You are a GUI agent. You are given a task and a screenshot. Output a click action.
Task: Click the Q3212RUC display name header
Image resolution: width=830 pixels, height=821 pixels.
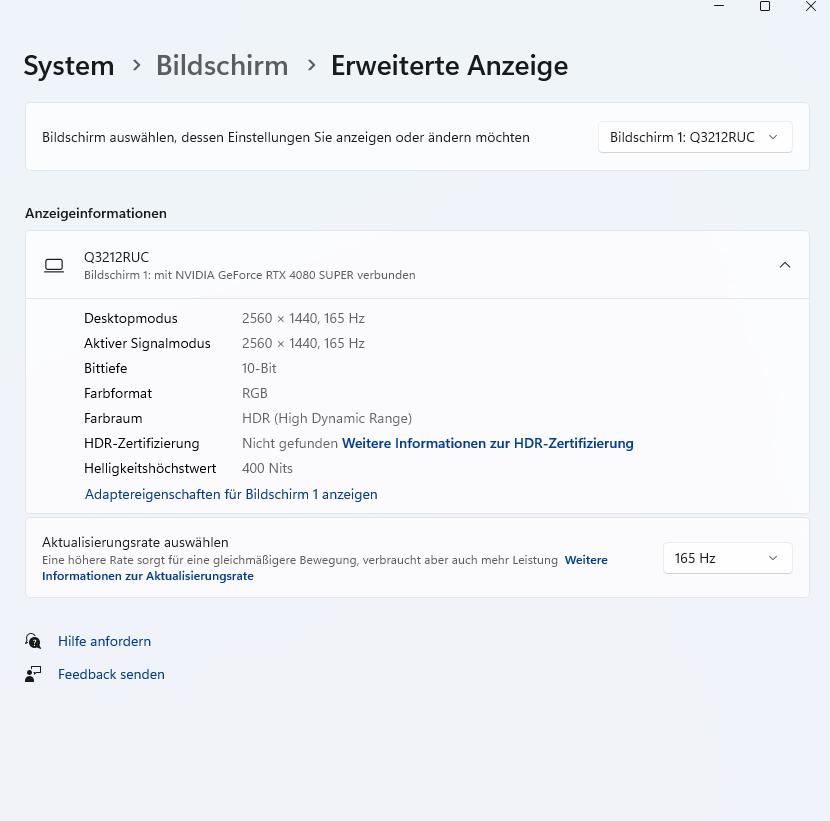coord(116,257)
